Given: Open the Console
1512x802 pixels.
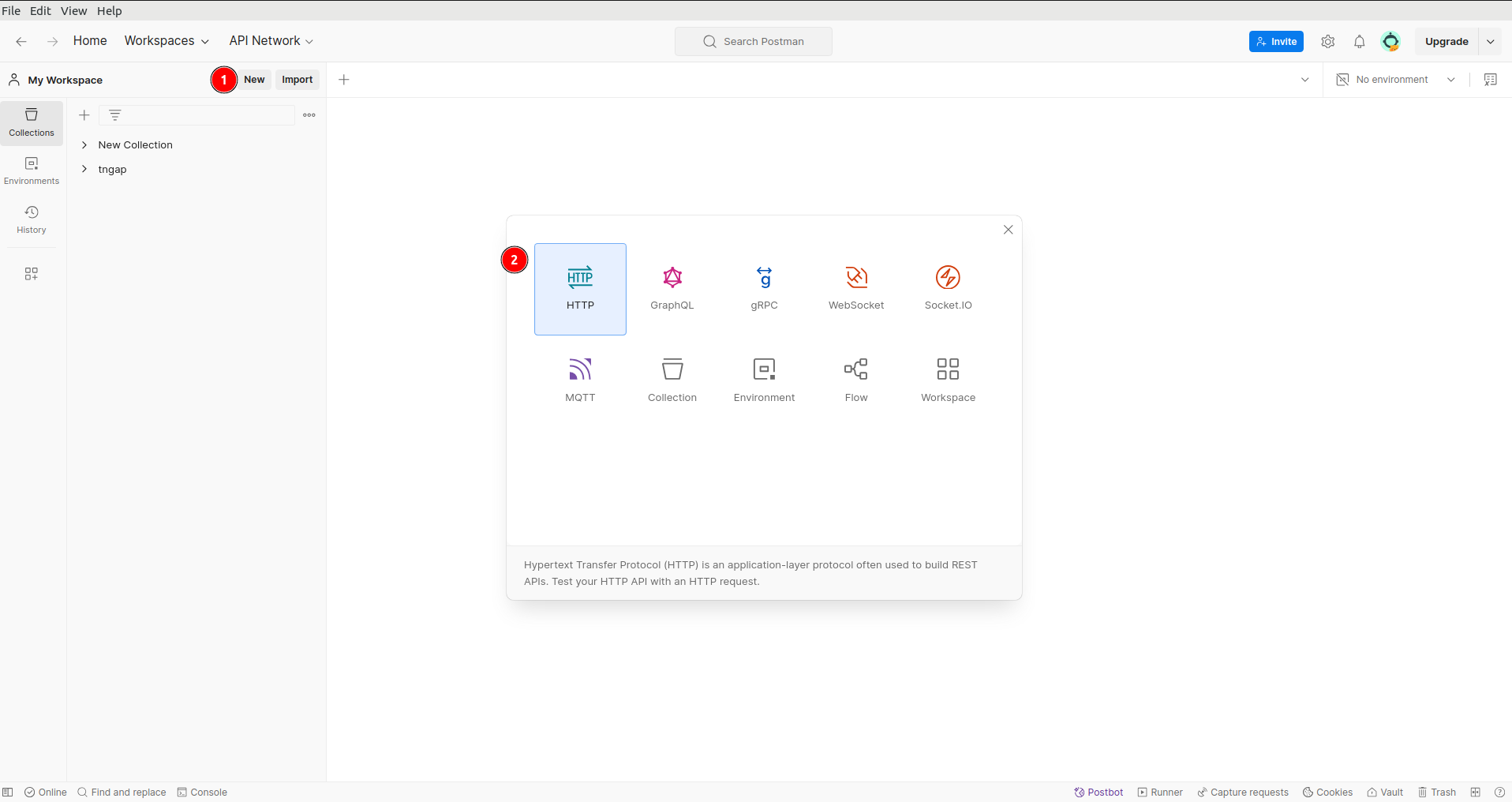Looking at the screenshot, I should pos(202,793).
